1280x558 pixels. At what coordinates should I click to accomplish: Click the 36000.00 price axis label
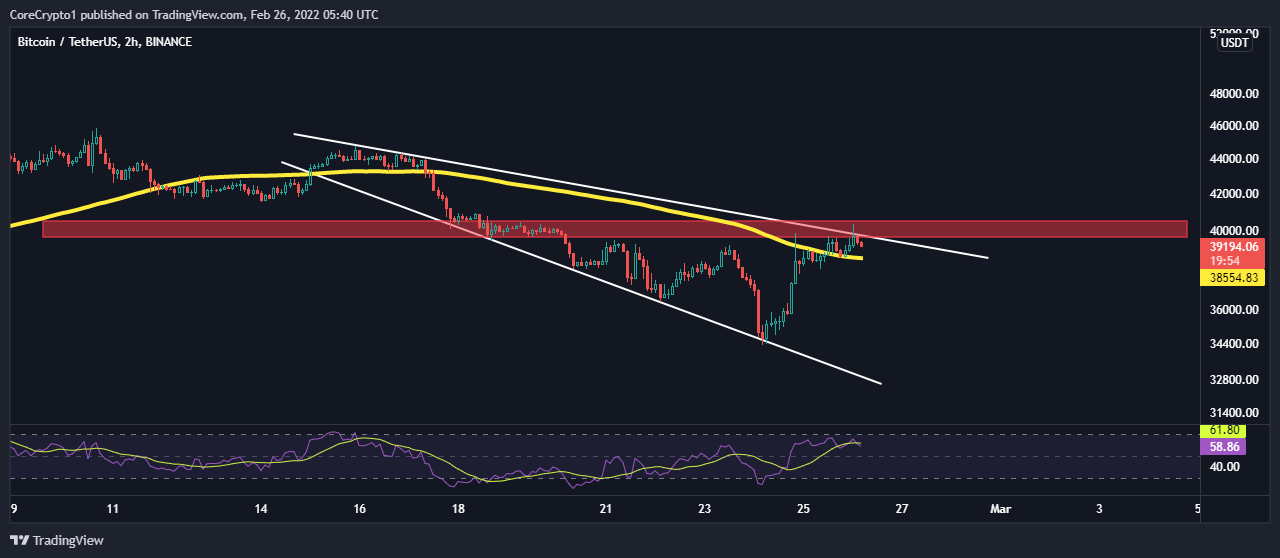pos(1234,310)
